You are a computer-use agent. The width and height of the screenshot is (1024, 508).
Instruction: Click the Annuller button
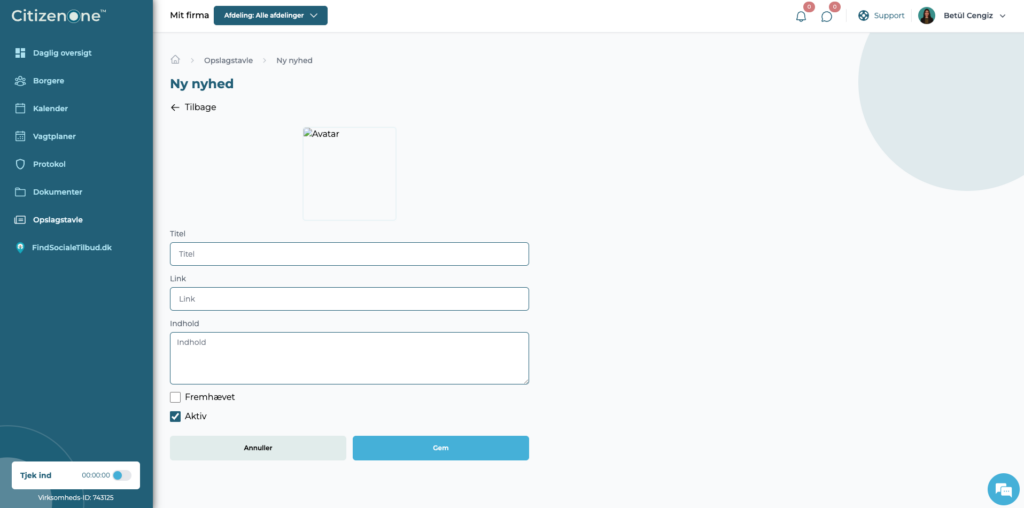tap(258, 448)
